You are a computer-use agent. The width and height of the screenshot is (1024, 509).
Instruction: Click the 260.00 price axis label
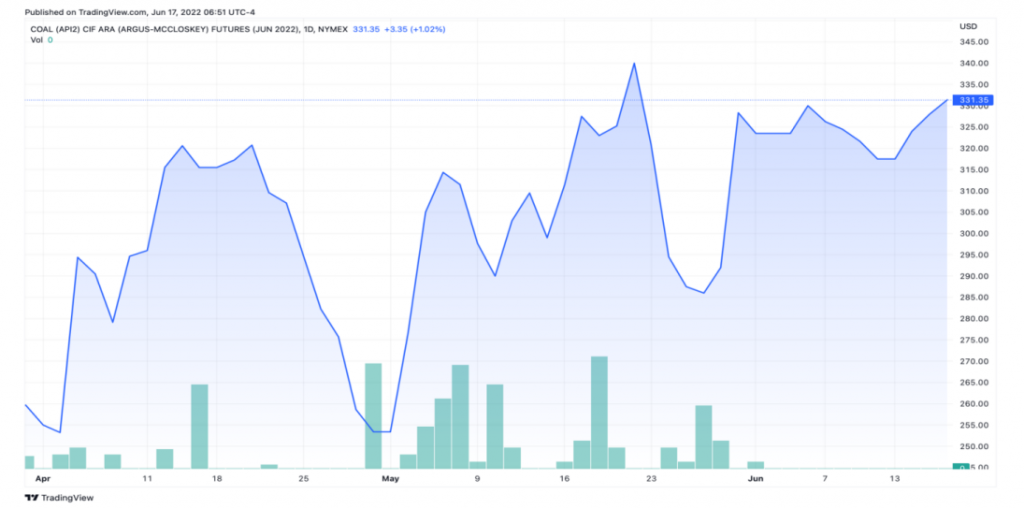(972, 404)
